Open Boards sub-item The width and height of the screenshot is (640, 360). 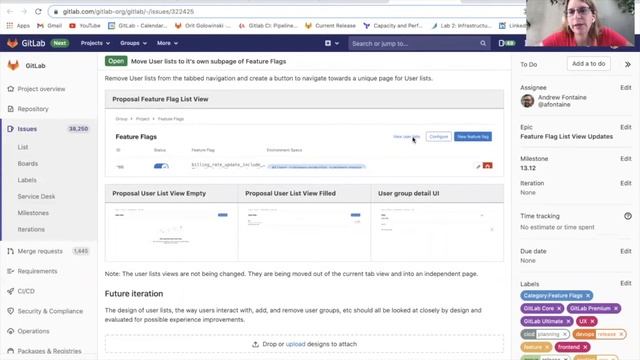(28, 163)
